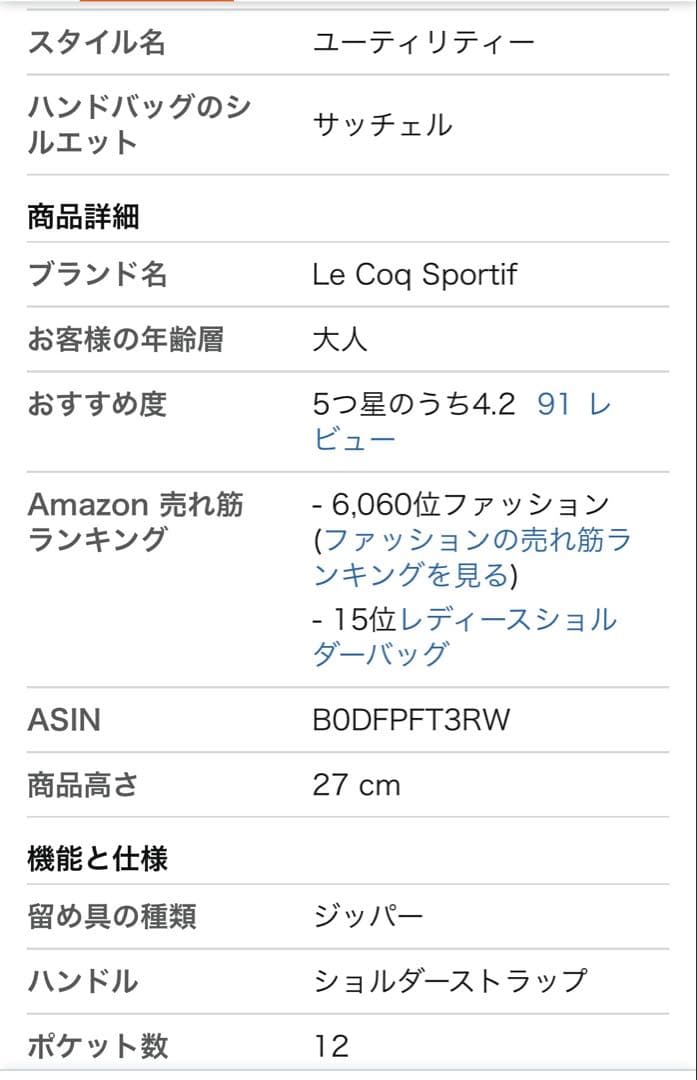This screenshot has height=1080, width=697.
Task: Open the 91 レビュー reviews link
Action: click(x=571, y=405)
